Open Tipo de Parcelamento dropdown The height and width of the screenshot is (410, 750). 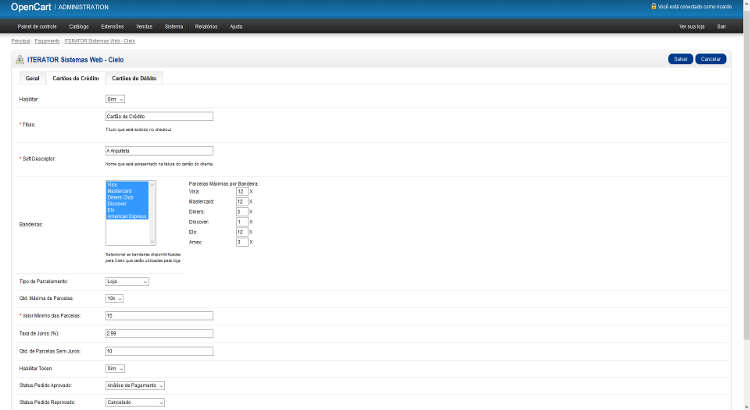pos(127,281)
